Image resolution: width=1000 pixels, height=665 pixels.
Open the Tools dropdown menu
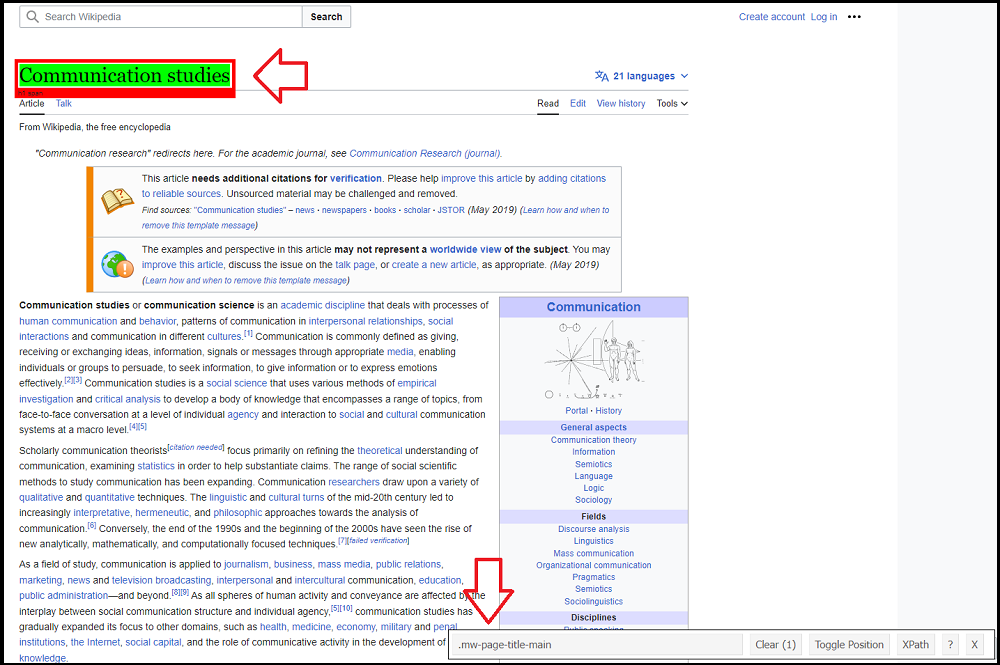[672, 104]
